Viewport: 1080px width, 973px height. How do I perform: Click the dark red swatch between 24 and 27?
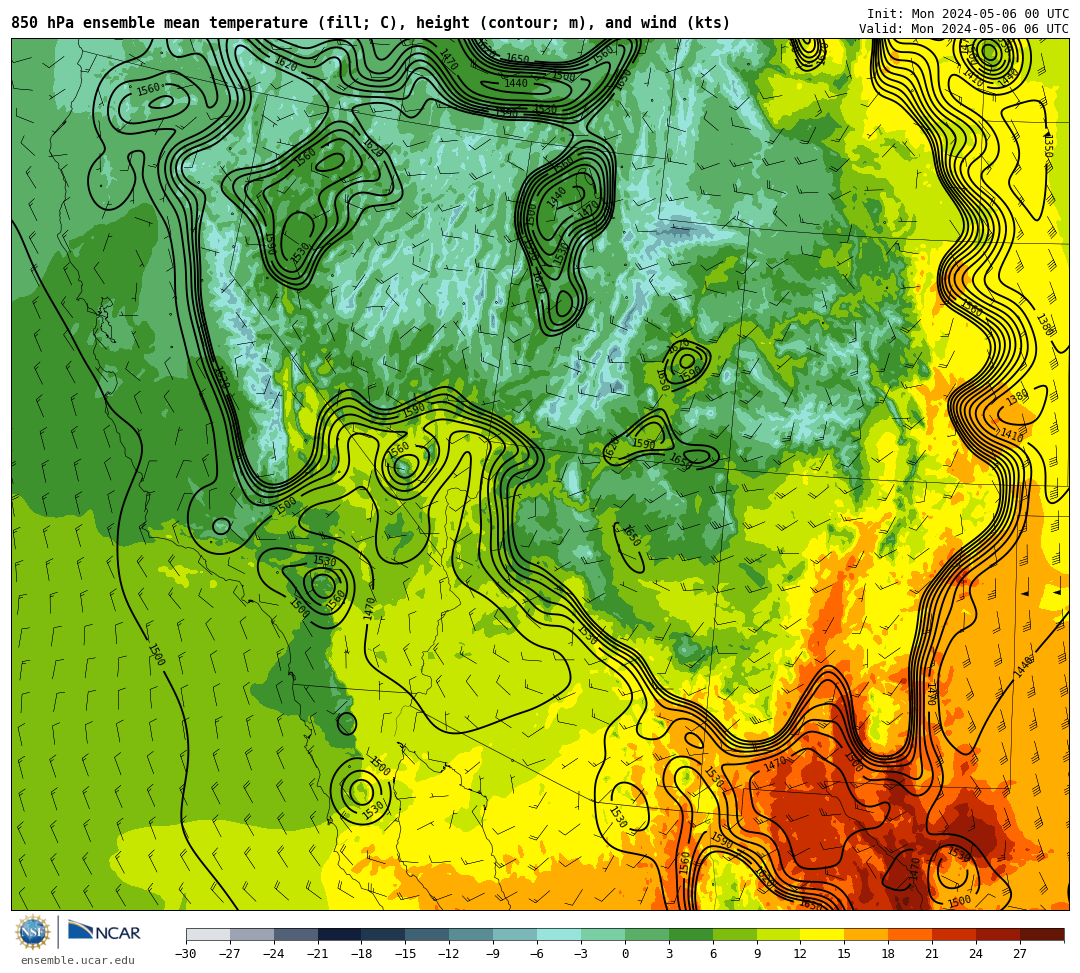(x=998, y=934)
